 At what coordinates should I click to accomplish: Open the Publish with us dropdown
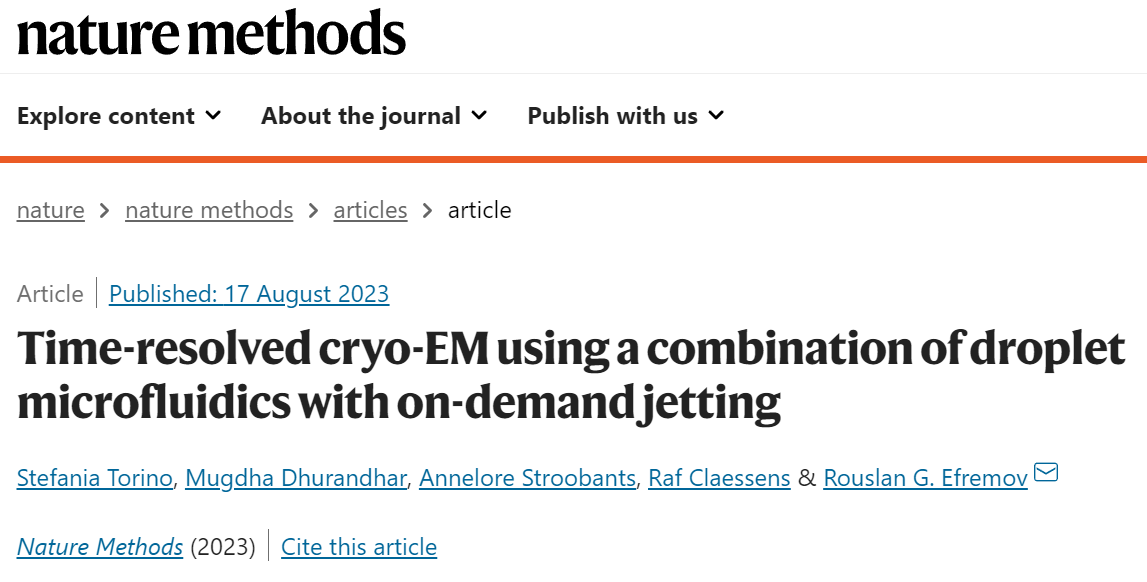(625, 116)
